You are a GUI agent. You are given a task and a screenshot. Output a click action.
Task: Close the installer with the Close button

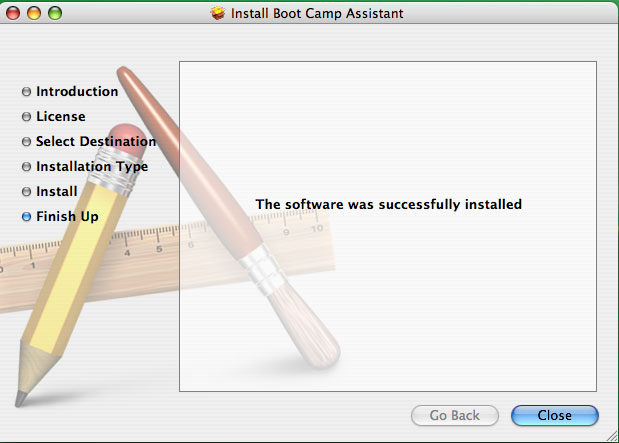pos(555,415)
